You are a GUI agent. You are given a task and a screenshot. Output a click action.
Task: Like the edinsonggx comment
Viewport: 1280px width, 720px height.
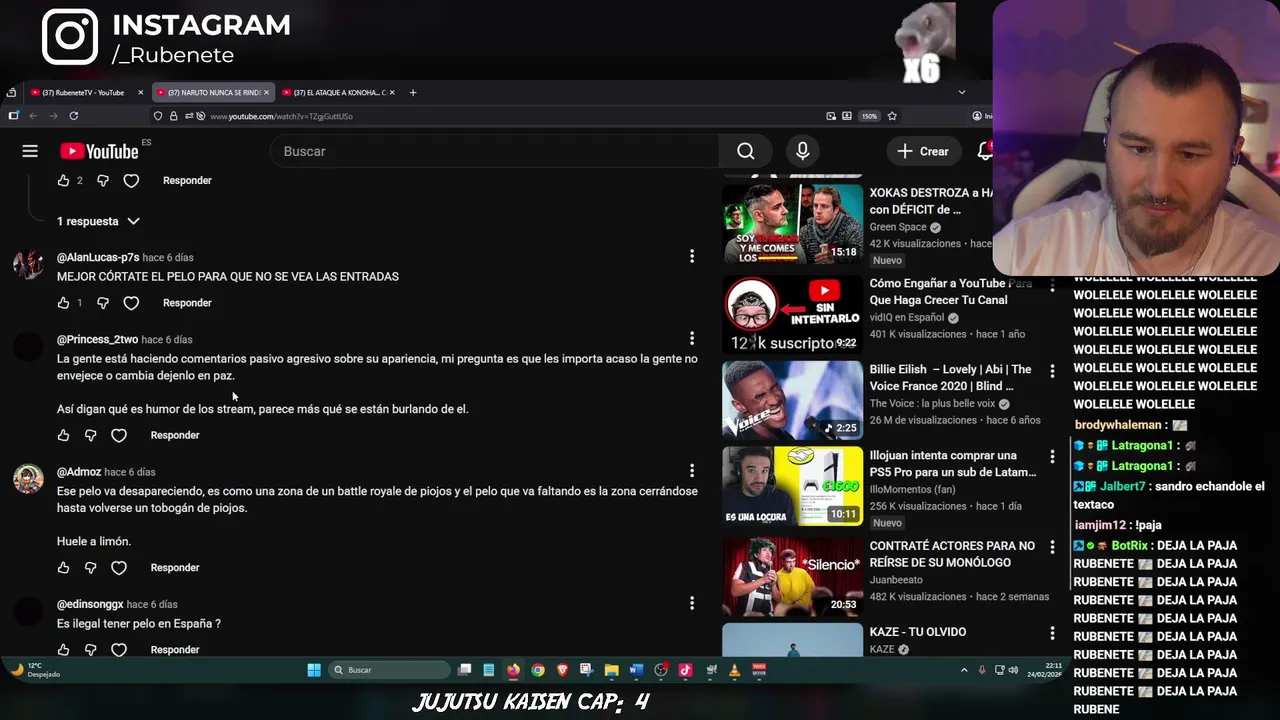click(x=63, y=650)
